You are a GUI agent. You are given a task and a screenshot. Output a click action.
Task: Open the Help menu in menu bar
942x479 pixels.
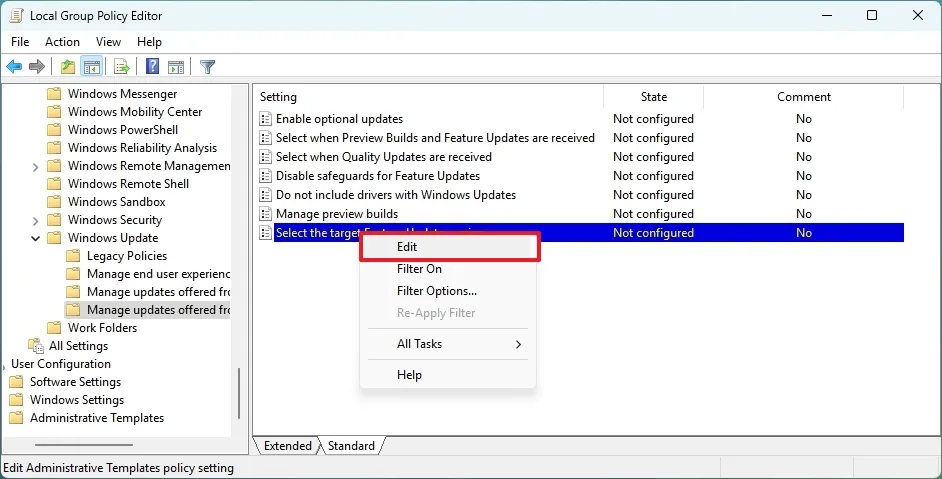[149, 41]
